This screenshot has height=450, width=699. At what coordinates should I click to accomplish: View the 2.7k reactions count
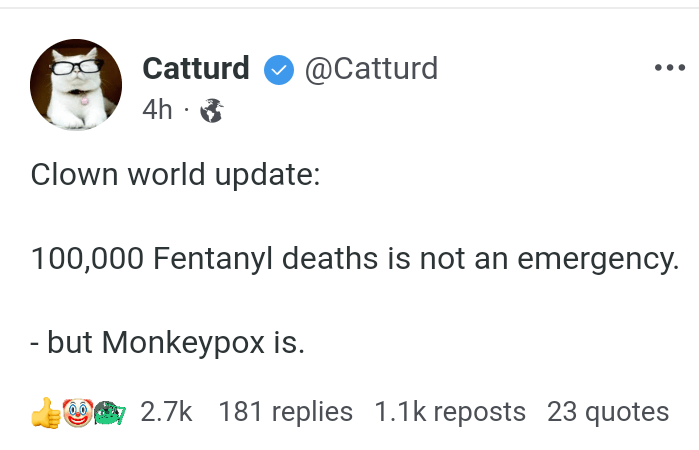tap(166, 411)
